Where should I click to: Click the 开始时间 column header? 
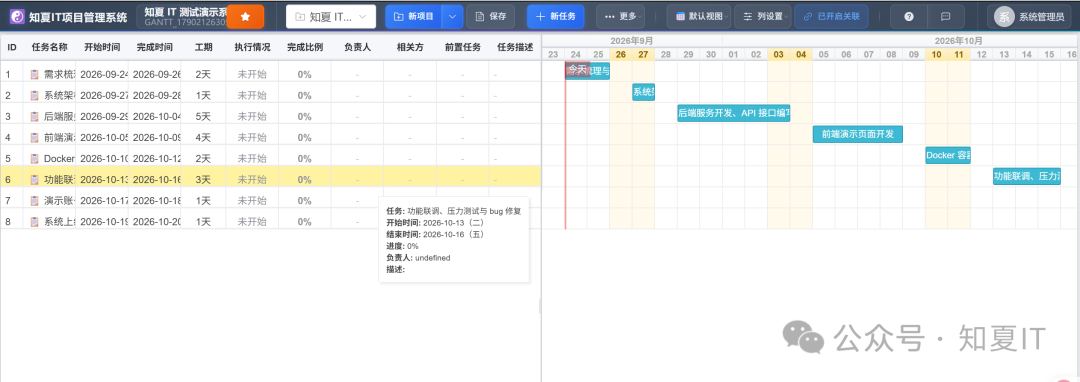point(102,47)
